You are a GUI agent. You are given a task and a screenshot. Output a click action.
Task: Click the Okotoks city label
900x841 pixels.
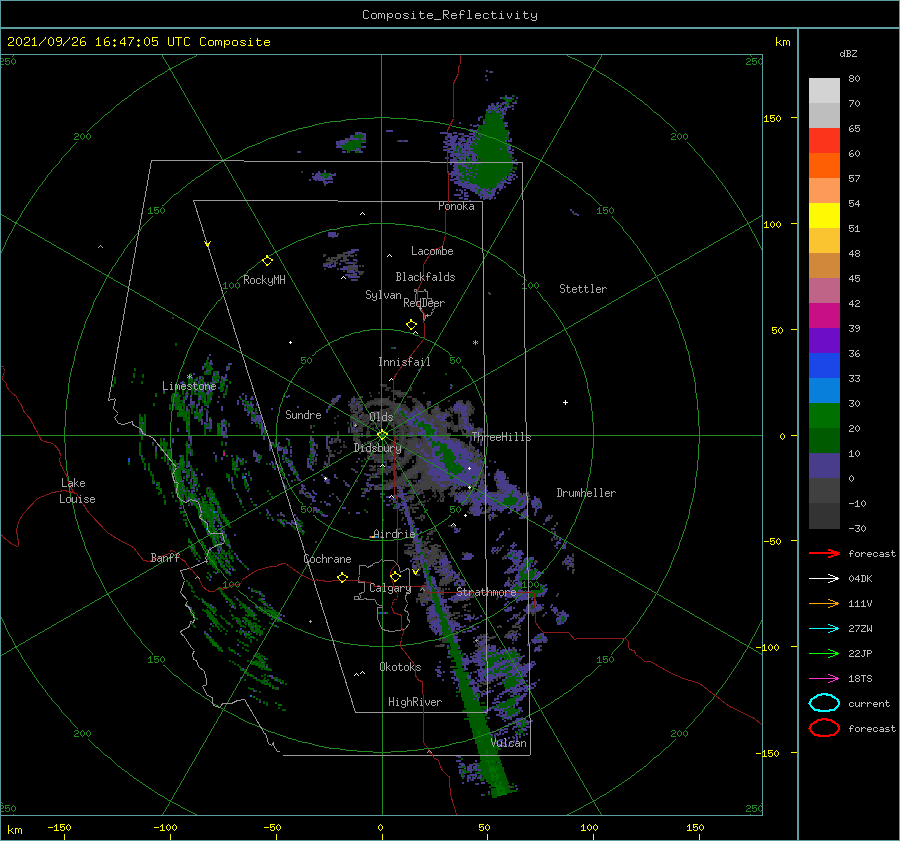pyautogui.click(x=400, y=667)
